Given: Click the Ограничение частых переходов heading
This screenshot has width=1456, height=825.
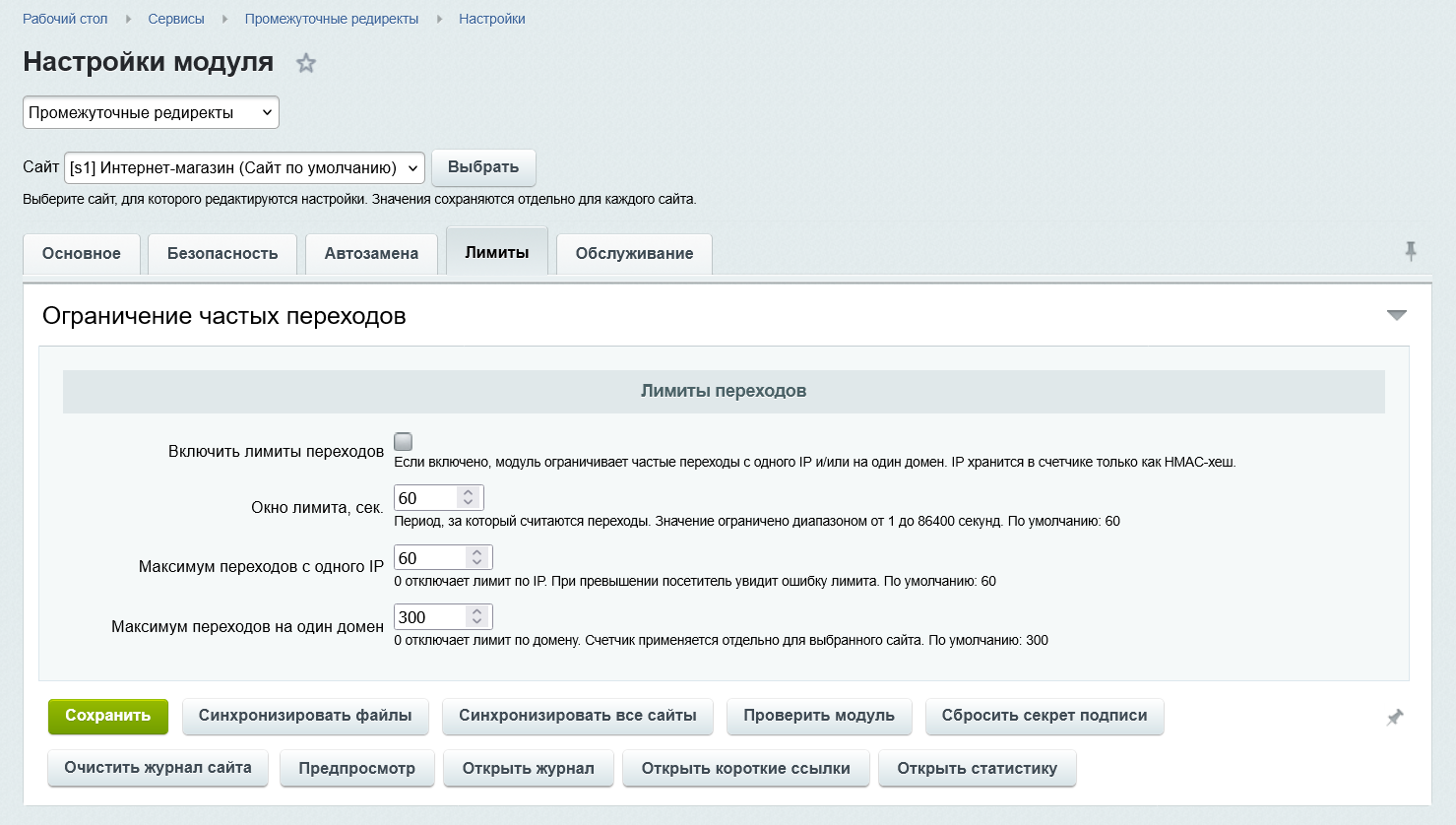Looking at the screenshot, I should point(224,316).
